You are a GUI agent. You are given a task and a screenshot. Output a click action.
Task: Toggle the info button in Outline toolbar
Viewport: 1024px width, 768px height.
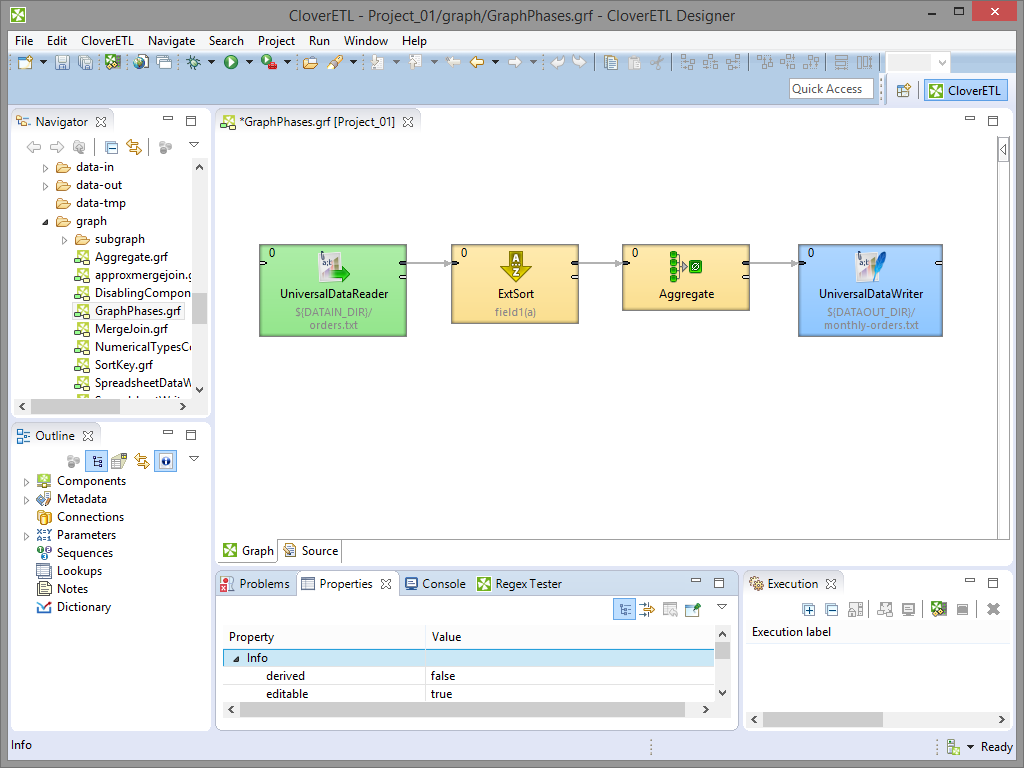(165, 461)
